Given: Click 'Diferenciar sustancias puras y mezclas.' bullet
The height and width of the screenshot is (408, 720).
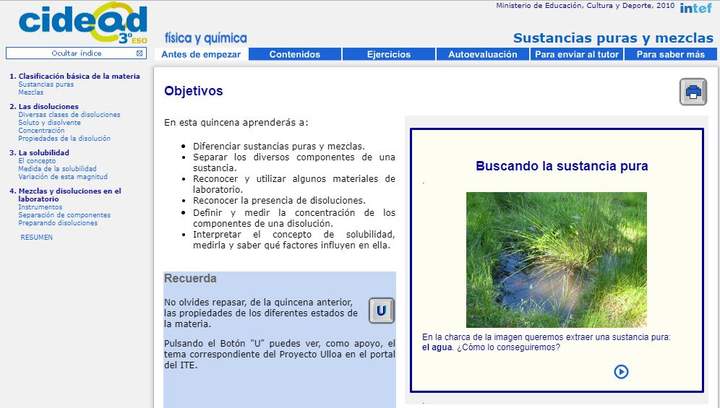Looking at the screenshot, I should click(279, 146).
